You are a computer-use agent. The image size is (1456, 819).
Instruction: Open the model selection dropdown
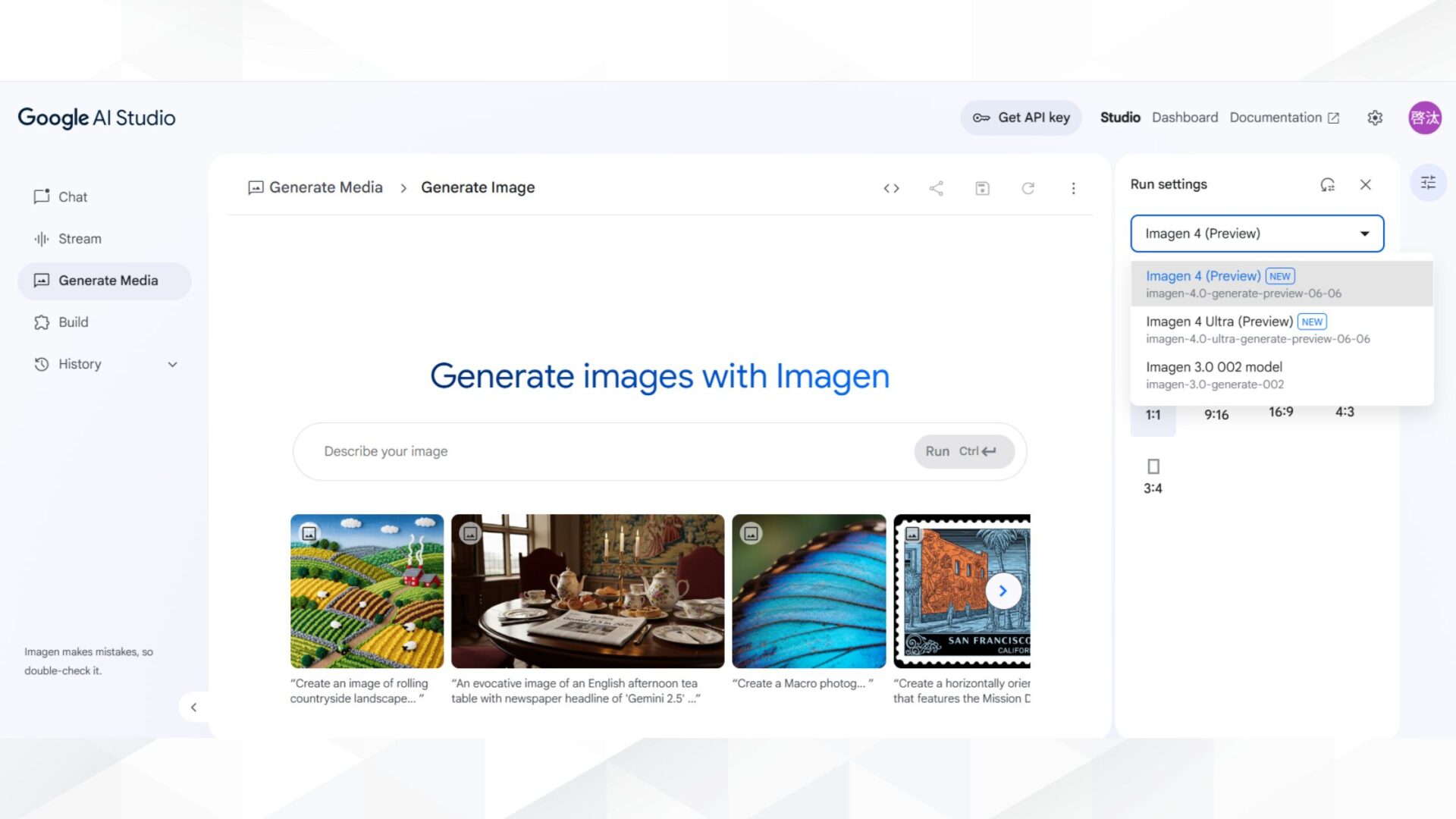pos(1257,234)
